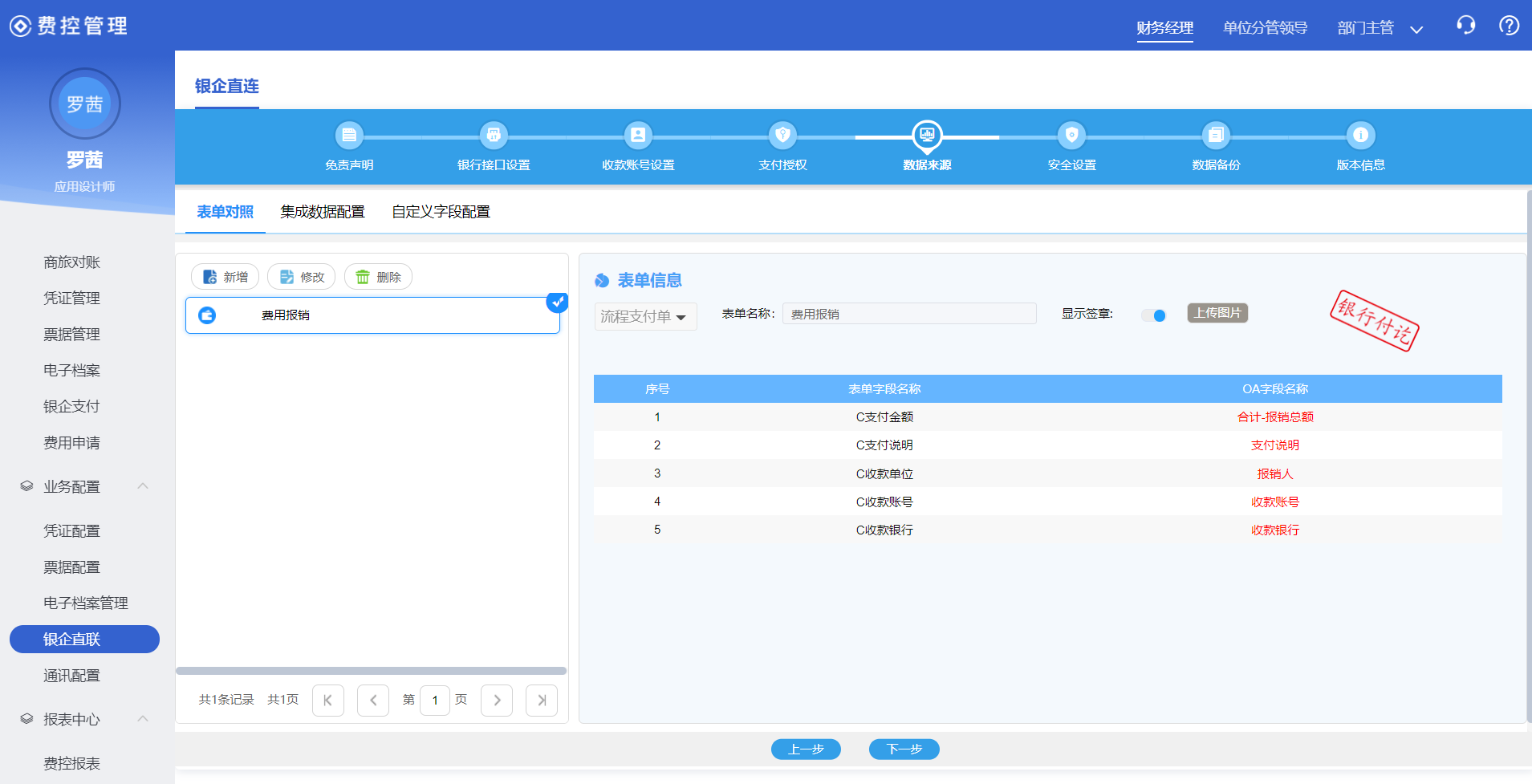The width and height of the screenshot is (1532, 784).
Task: Switch to the 表单对照 tab
Action: pos(226,212)
